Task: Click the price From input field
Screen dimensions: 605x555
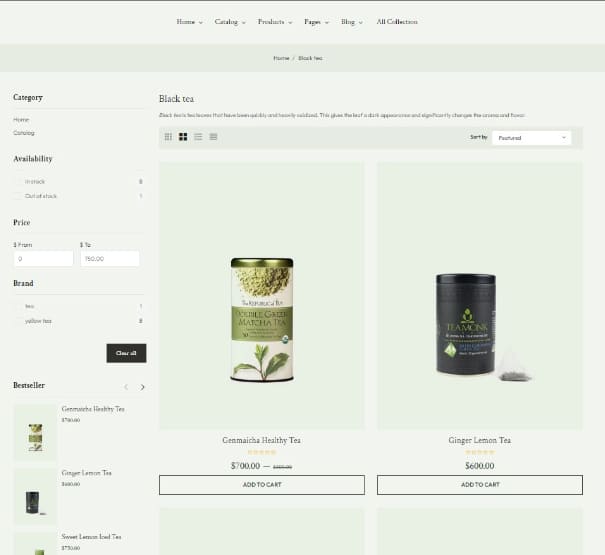Action: pos(43,259)
